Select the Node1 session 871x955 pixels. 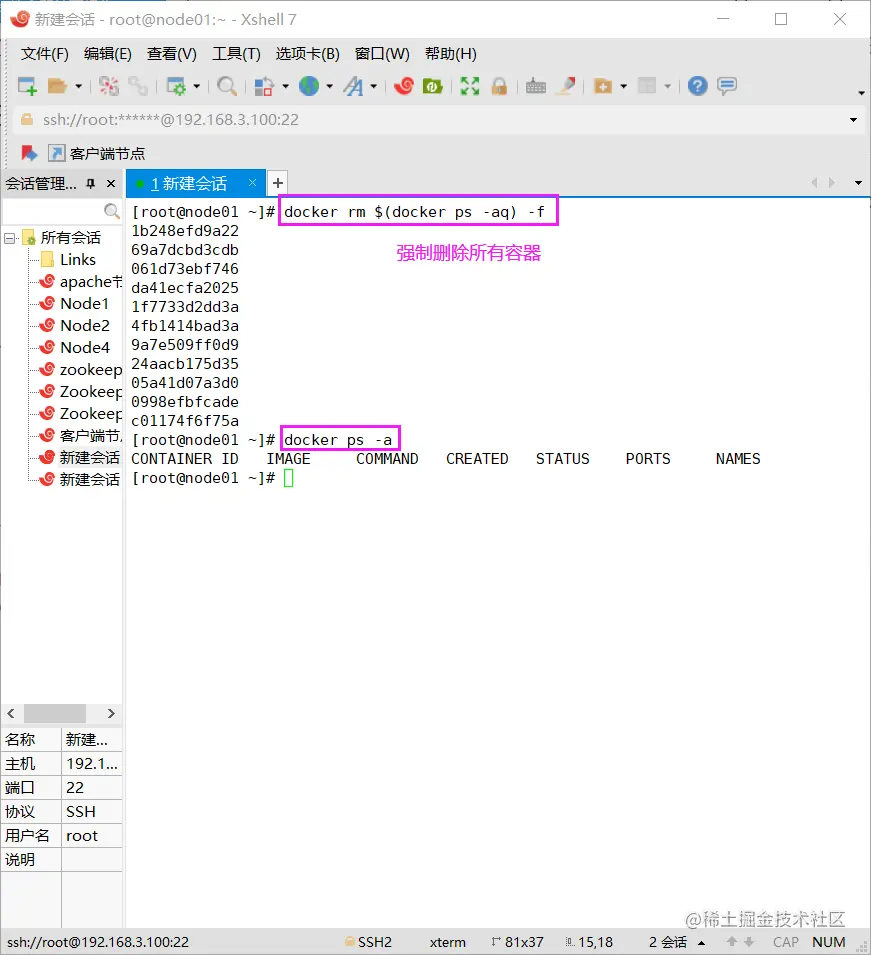75,304
